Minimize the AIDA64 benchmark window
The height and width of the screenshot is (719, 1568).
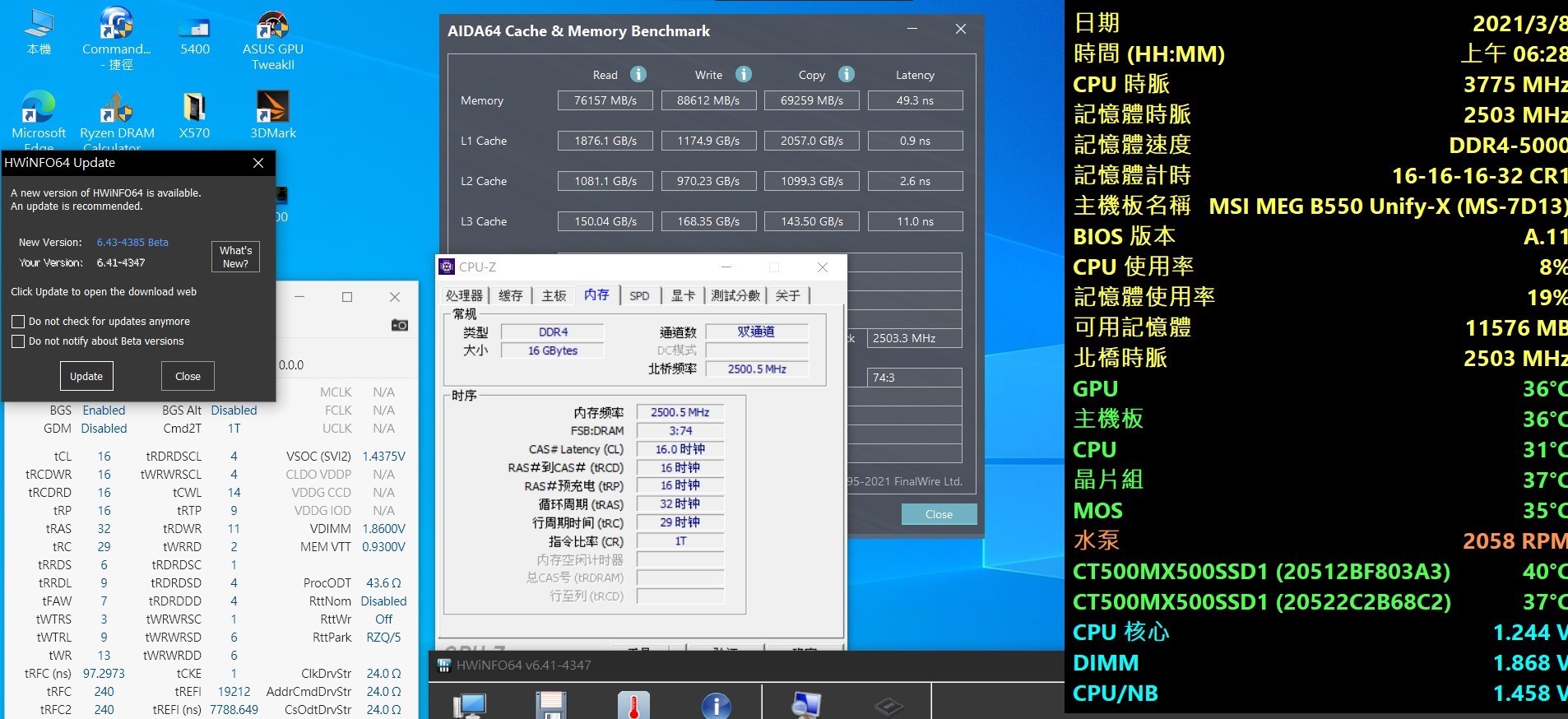tap(912, 29)
